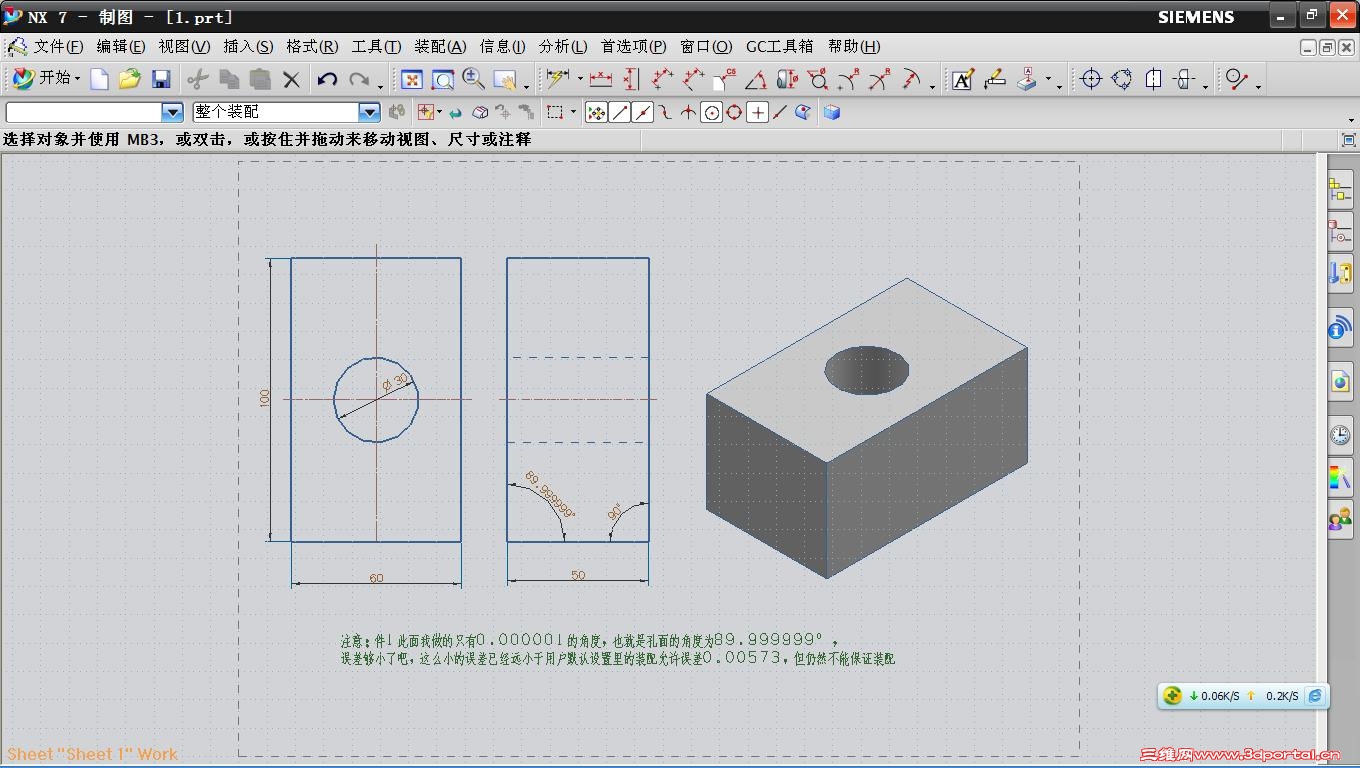The width and height of the screenshot is (1360, 768).
Task: Open the 格式(R) menu
Action: coord(312,46)
